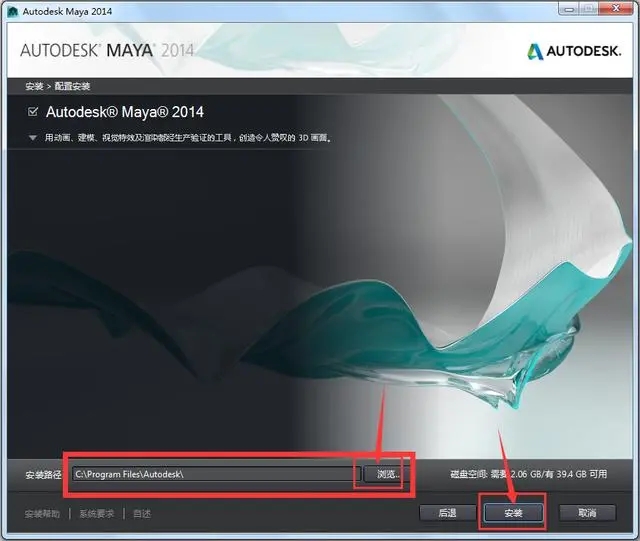The height and width of the screenshot is (541, 640).
Task: Go back with the 后退 button
Action: pos(447,513)
